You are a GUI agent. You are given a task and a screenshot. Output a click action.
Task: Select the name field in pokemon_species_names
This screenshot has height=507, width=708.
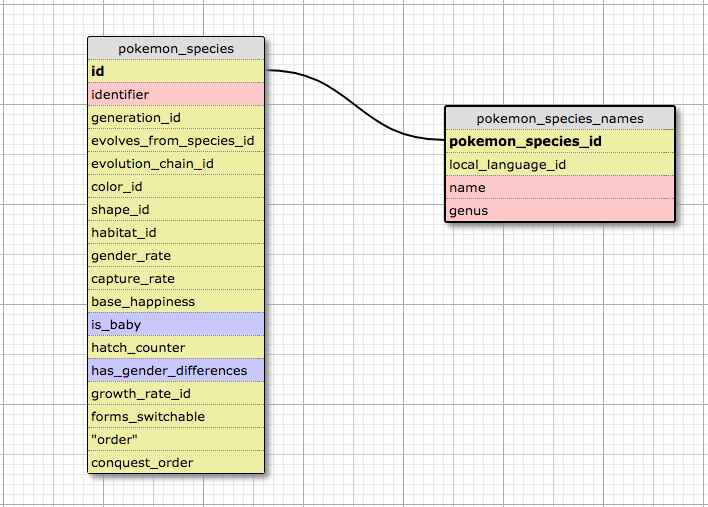[560, 187]
